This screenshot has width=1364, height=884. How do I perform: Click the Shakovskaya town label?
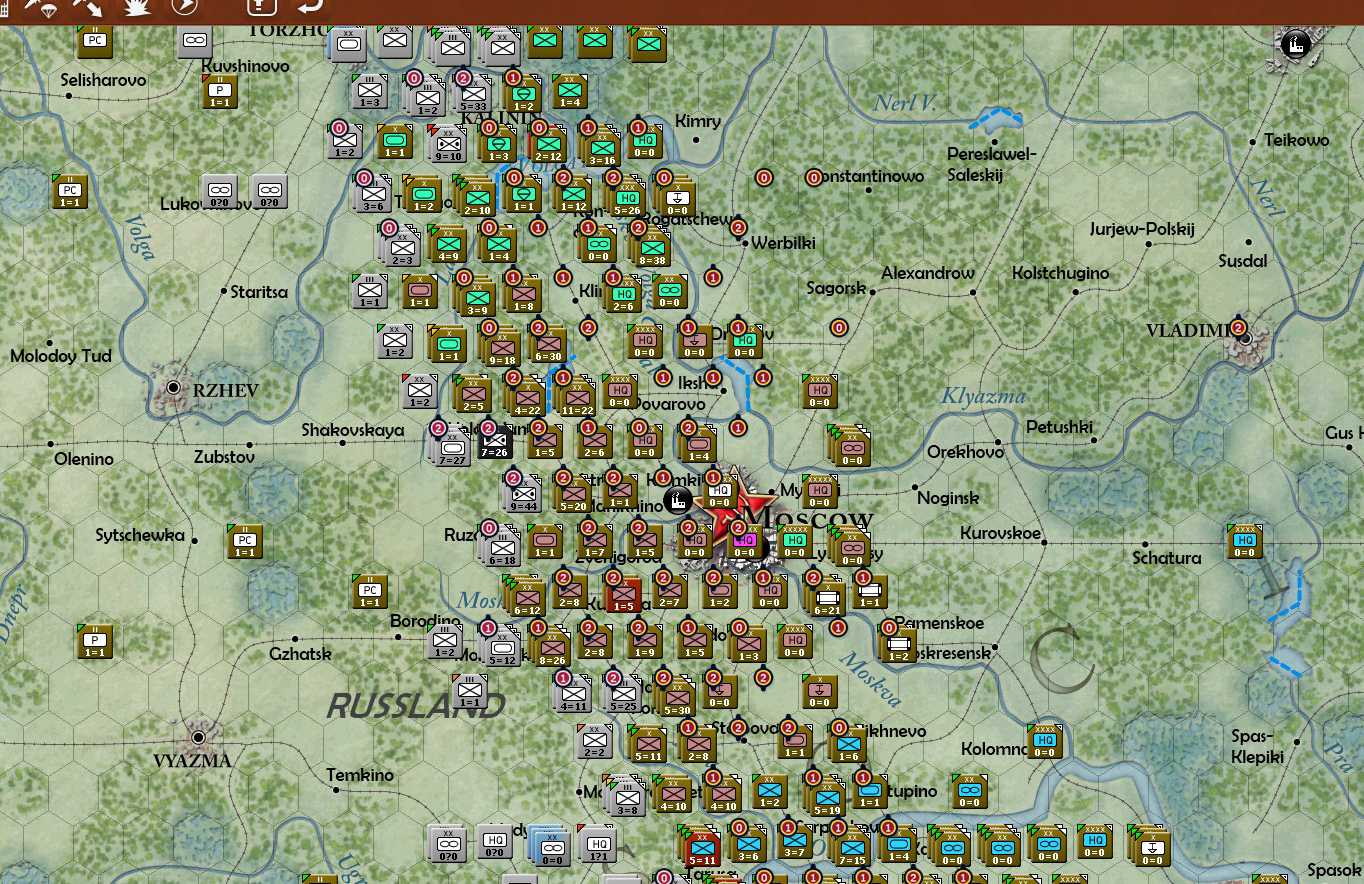point(353,430)
